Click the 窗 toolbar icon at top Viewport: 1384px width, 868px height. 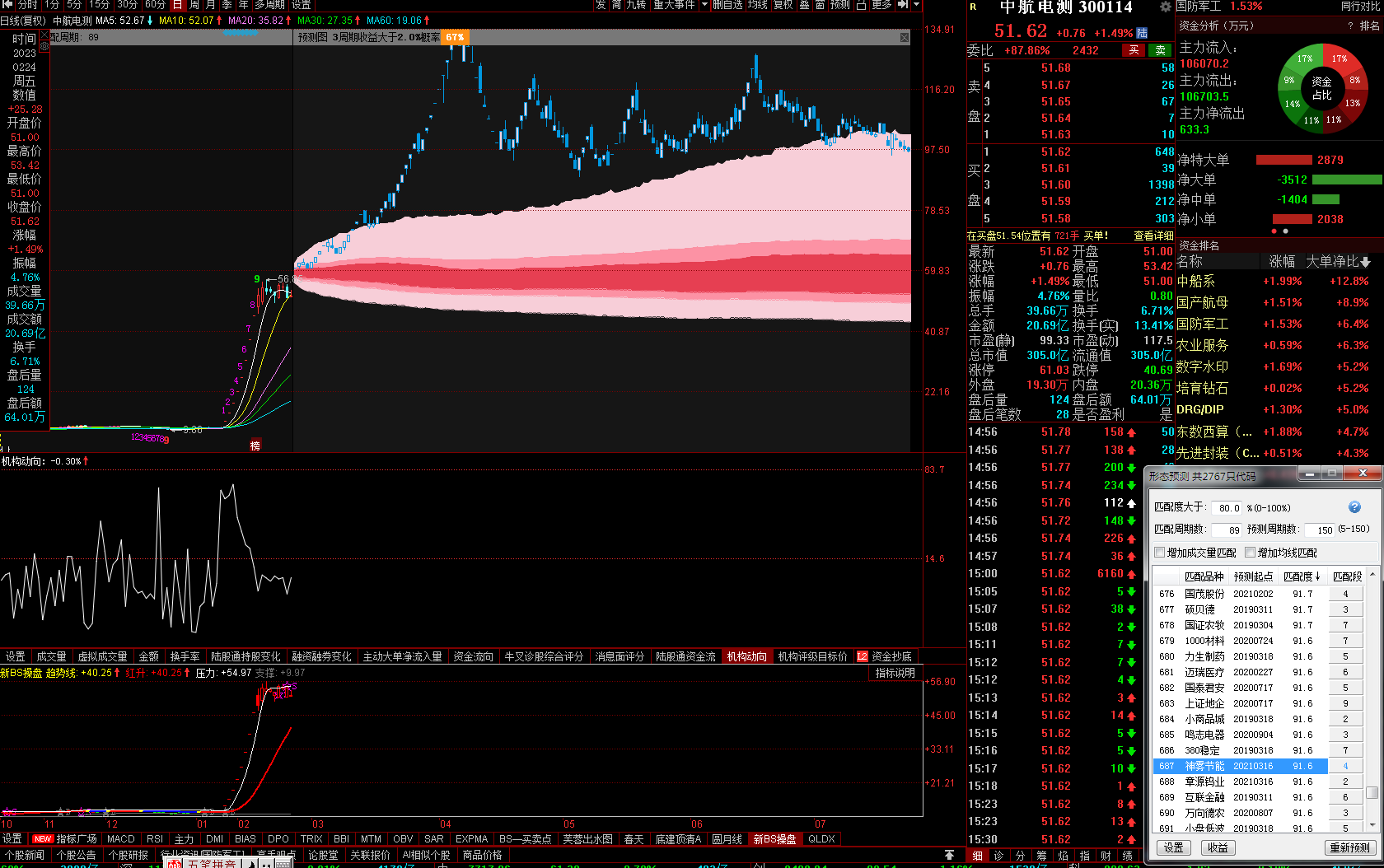(820, 5)
